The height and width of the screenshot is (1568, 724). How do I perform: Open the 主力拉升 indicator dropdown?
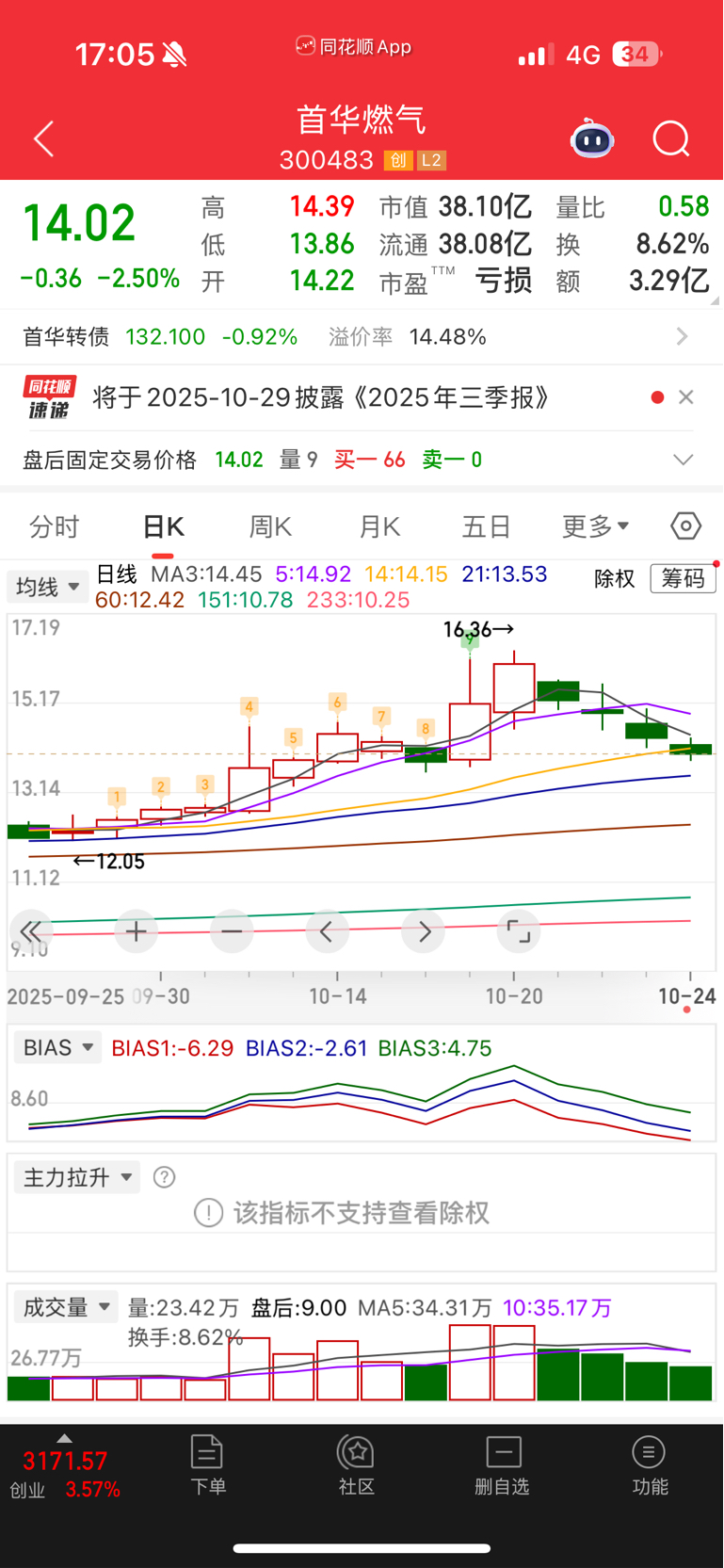pos(76,1177)
